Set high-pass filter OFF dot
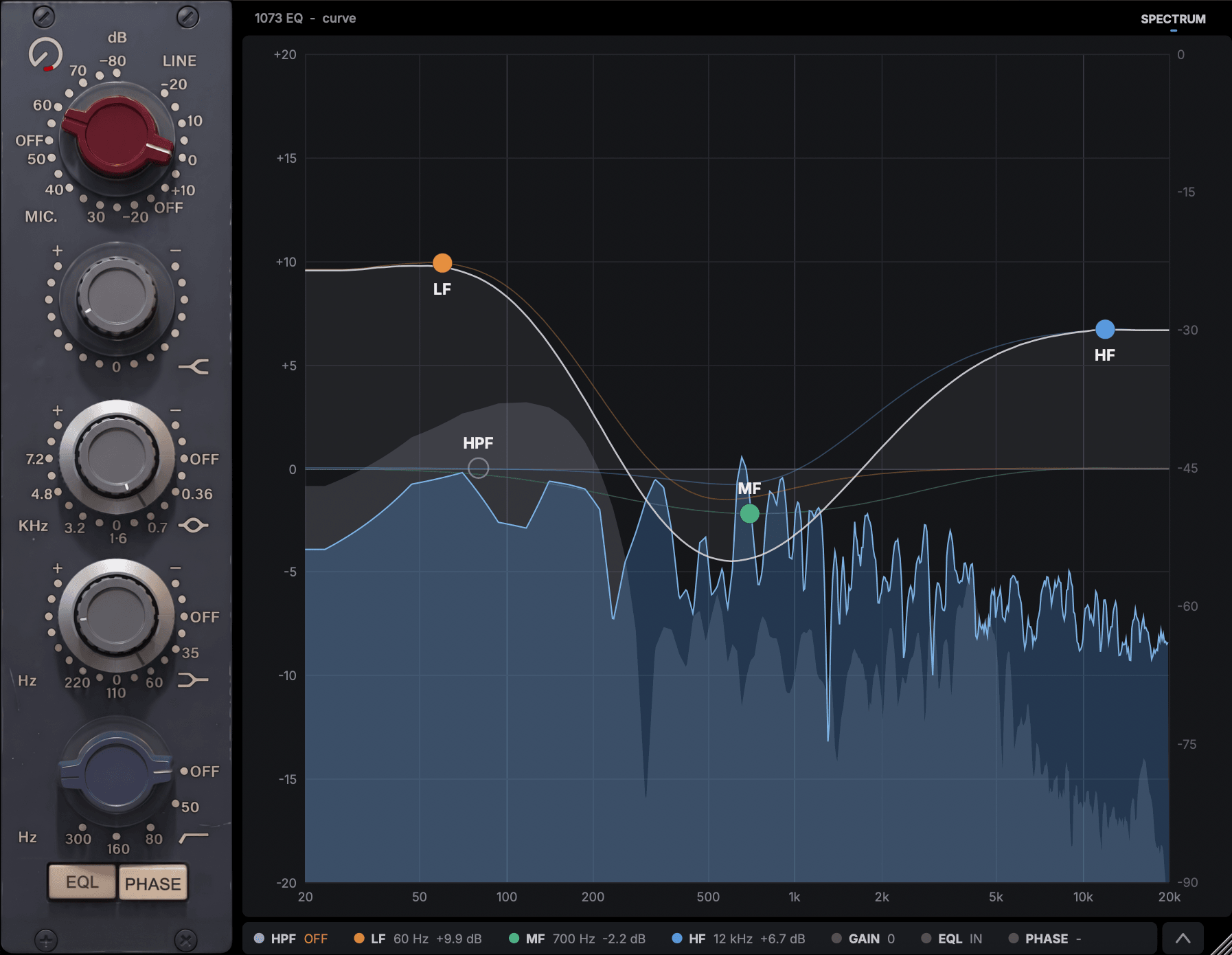 [184, 771]
